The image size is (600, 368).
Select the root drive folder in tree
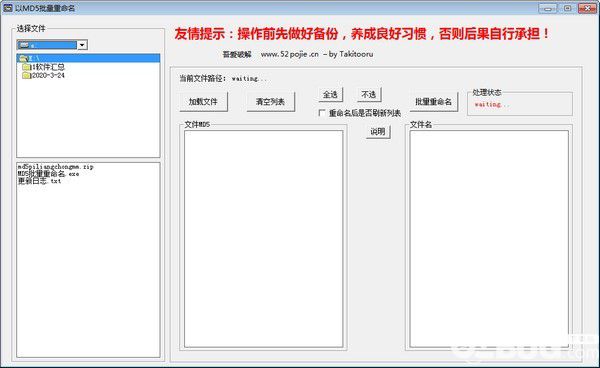88,58
